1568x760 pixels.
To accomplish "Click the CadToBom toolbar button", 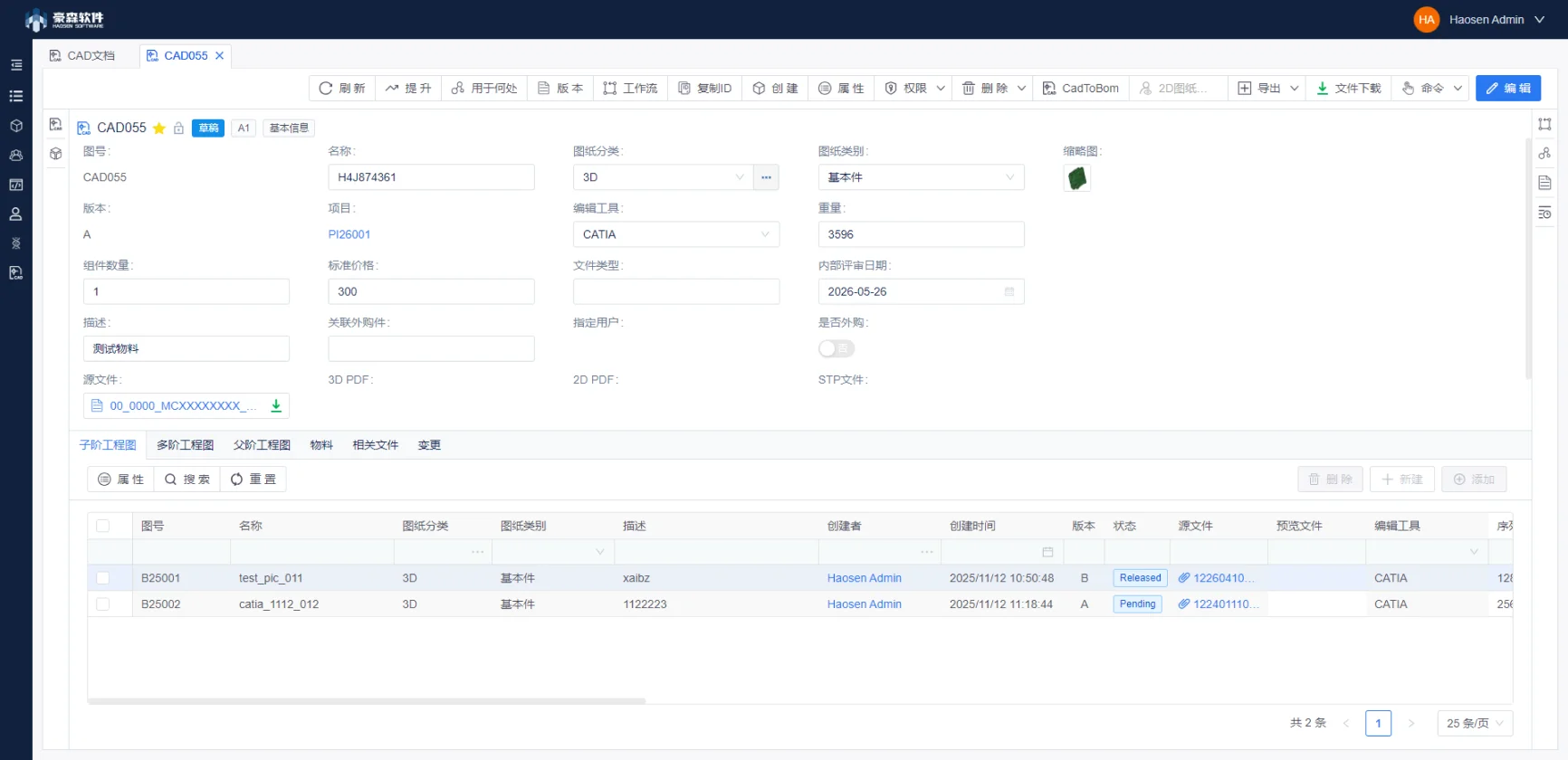I will 1081,88.
